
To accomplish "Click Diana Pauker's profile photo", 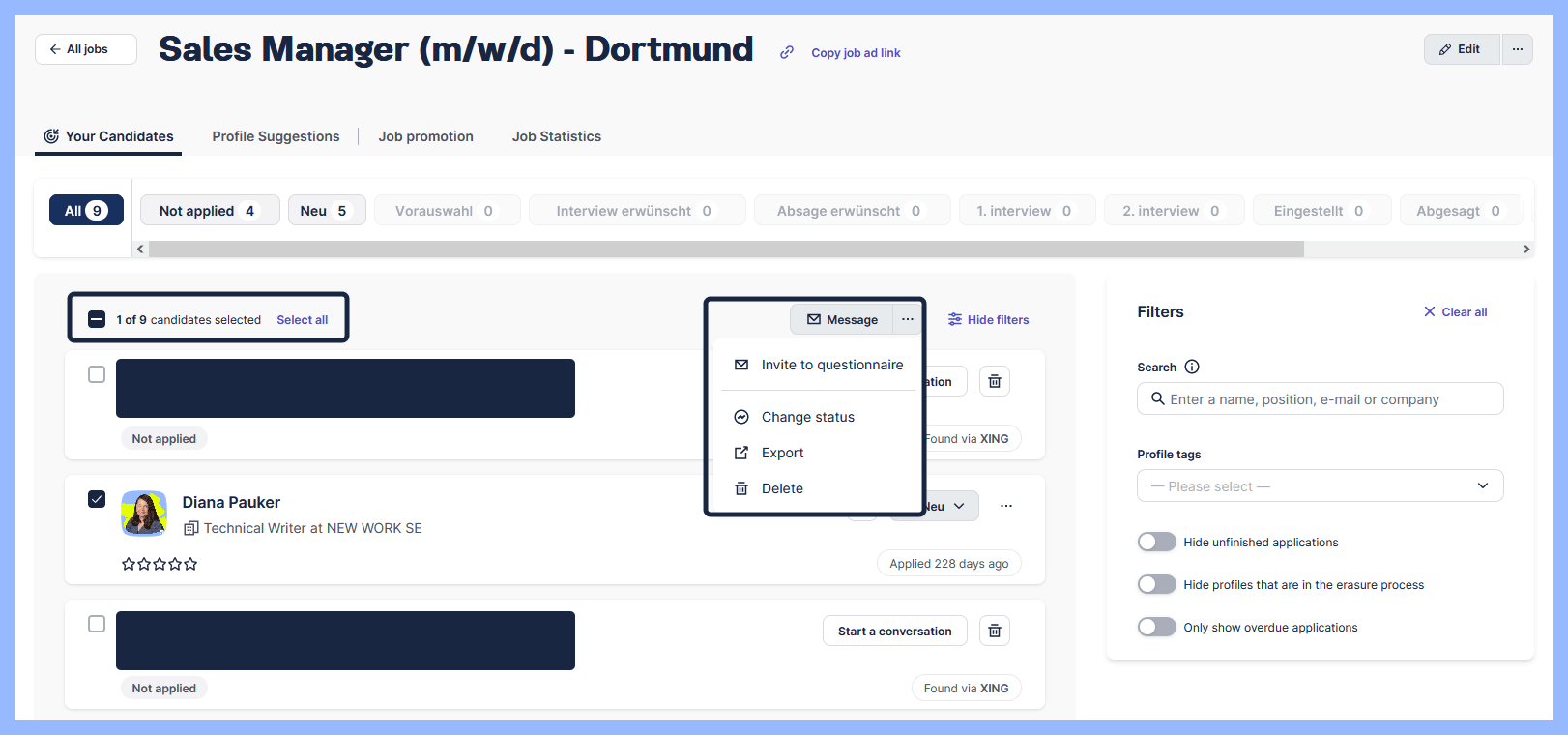I will 144,514.
